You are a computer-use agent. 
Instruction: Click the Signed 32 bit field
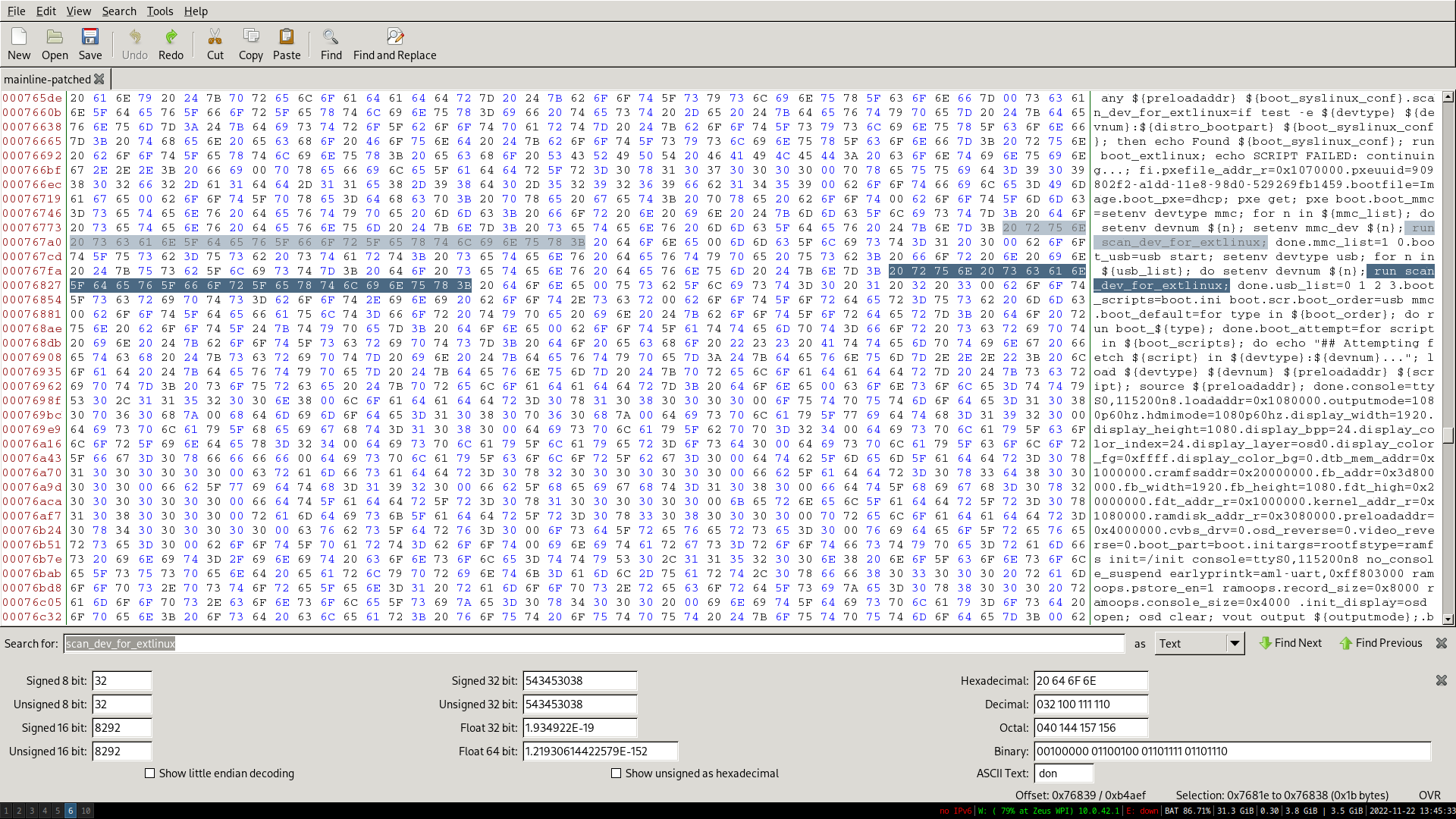[580, 681]
